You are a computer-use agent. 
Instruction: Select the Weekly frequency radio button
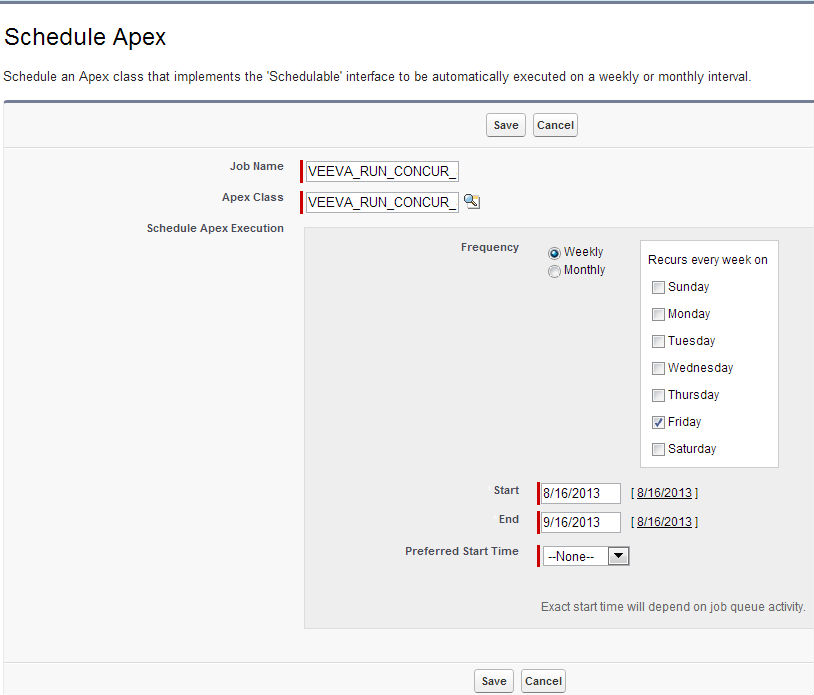(554, 253)
